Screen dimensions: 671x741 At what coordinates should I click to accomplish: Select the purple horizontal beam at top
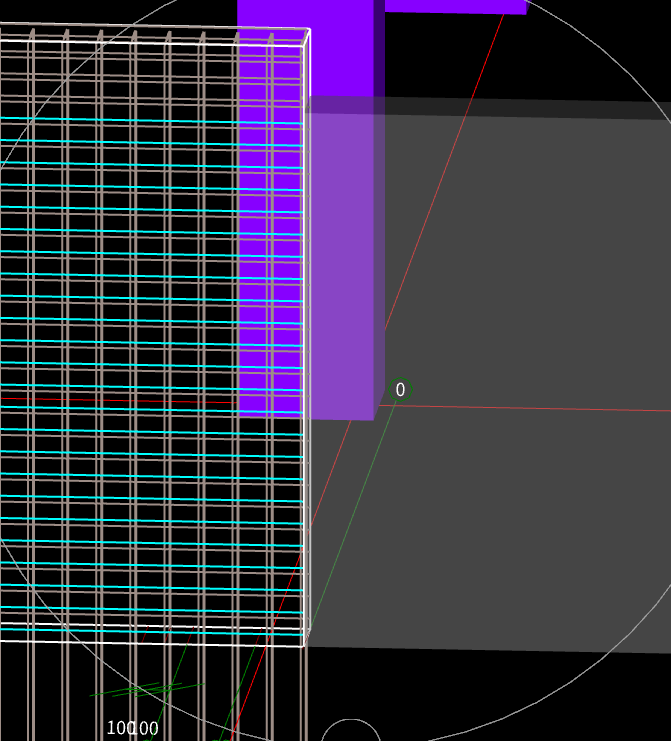click(456, 6)
